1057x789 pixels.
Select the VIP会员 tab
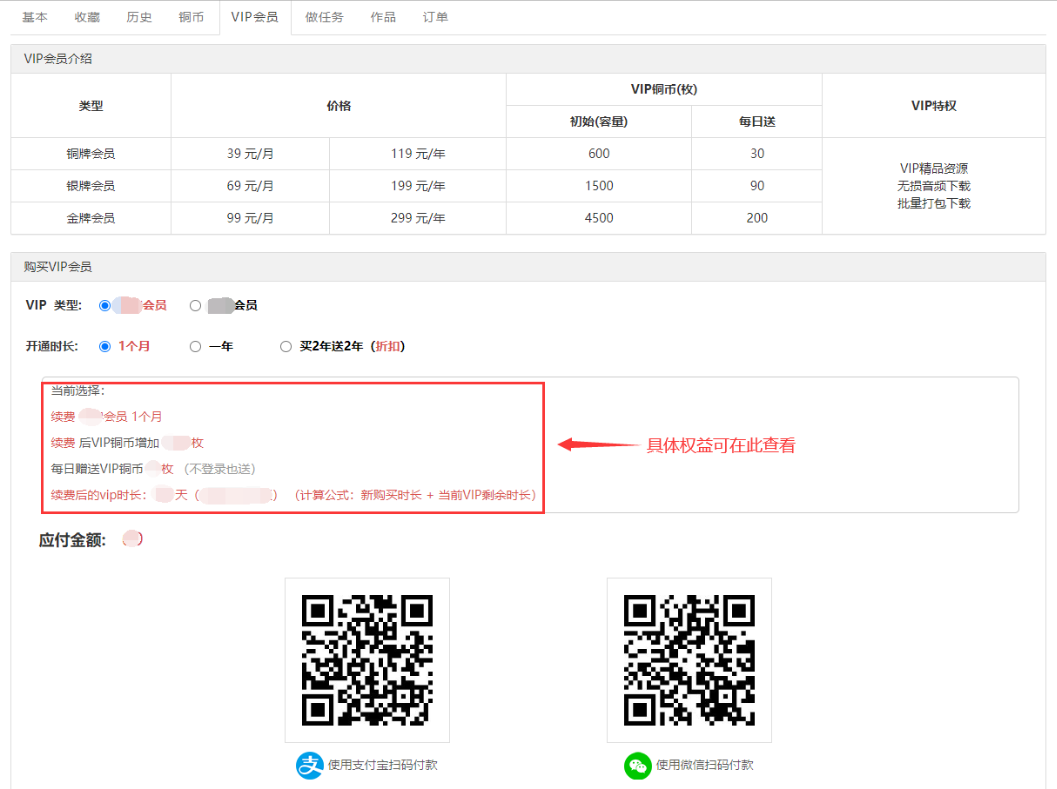(255, 18)
